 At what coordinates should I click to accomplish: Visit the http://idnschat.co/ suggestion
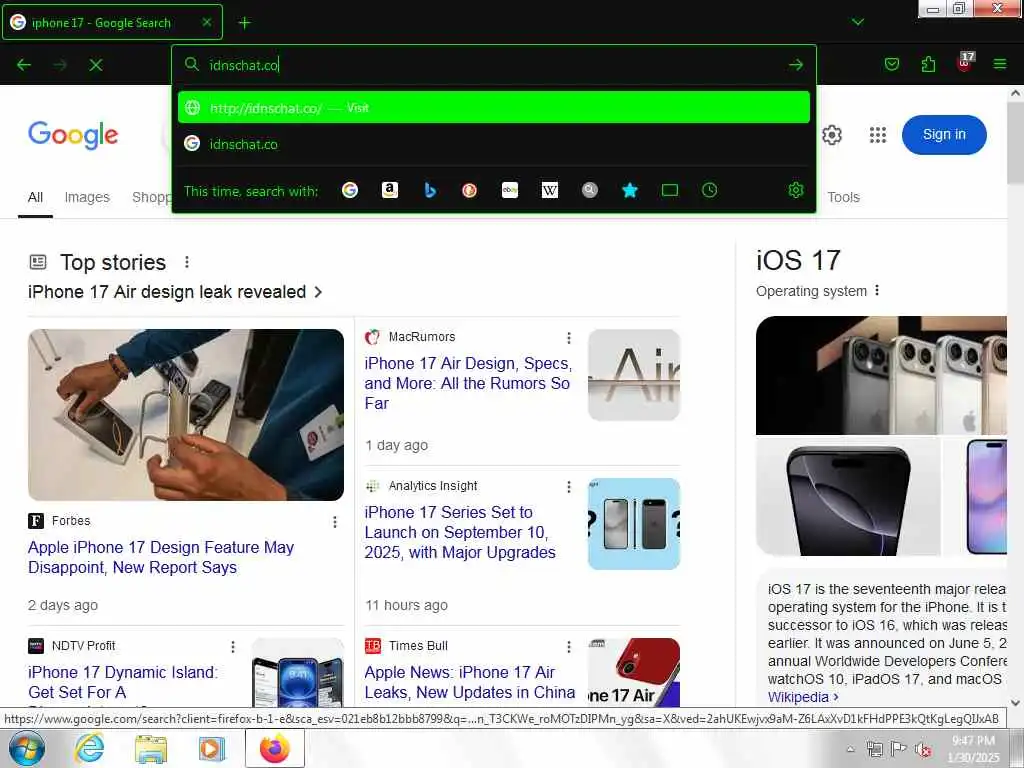494,108
